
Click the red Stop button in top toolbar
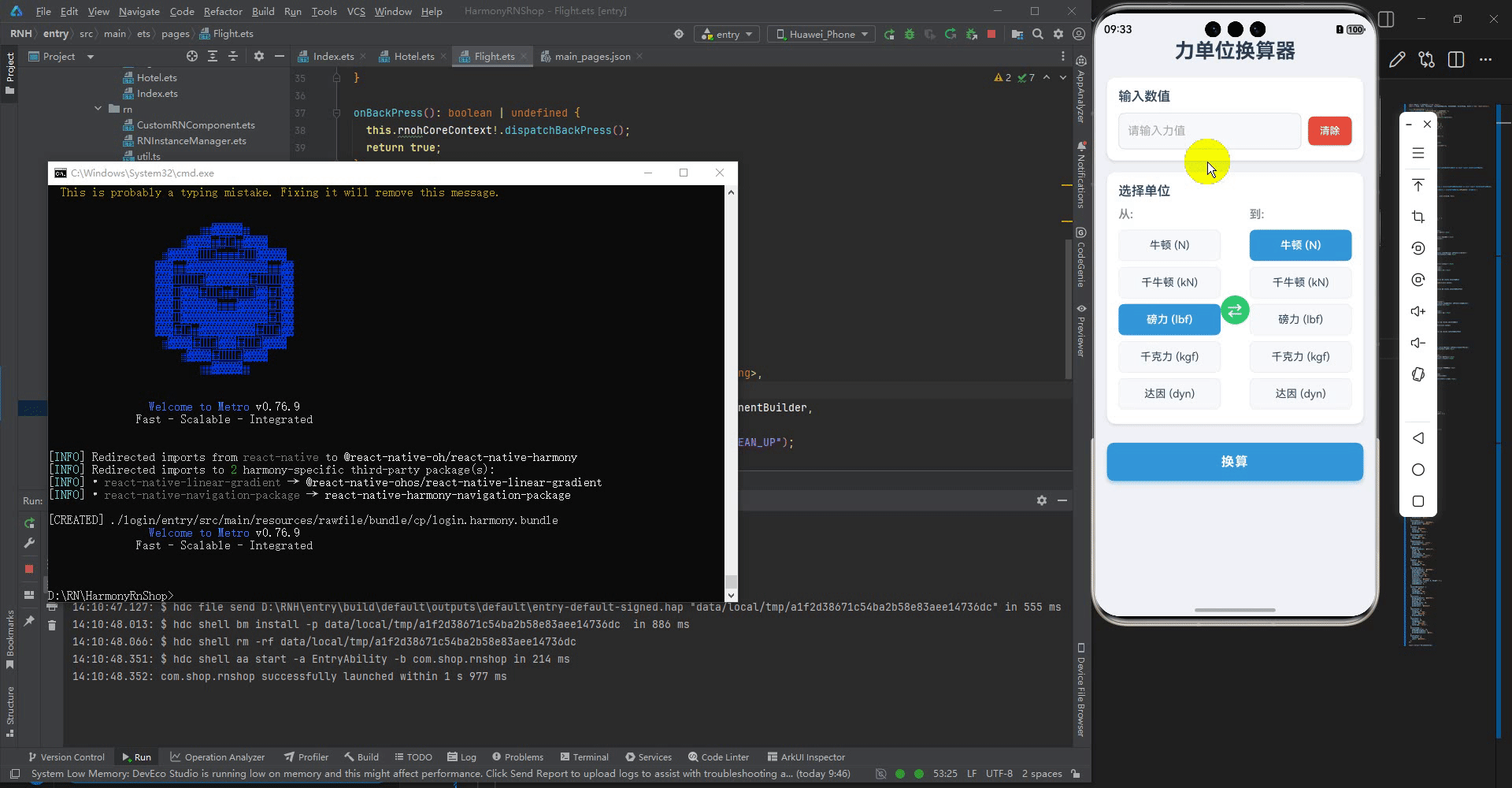991,35
